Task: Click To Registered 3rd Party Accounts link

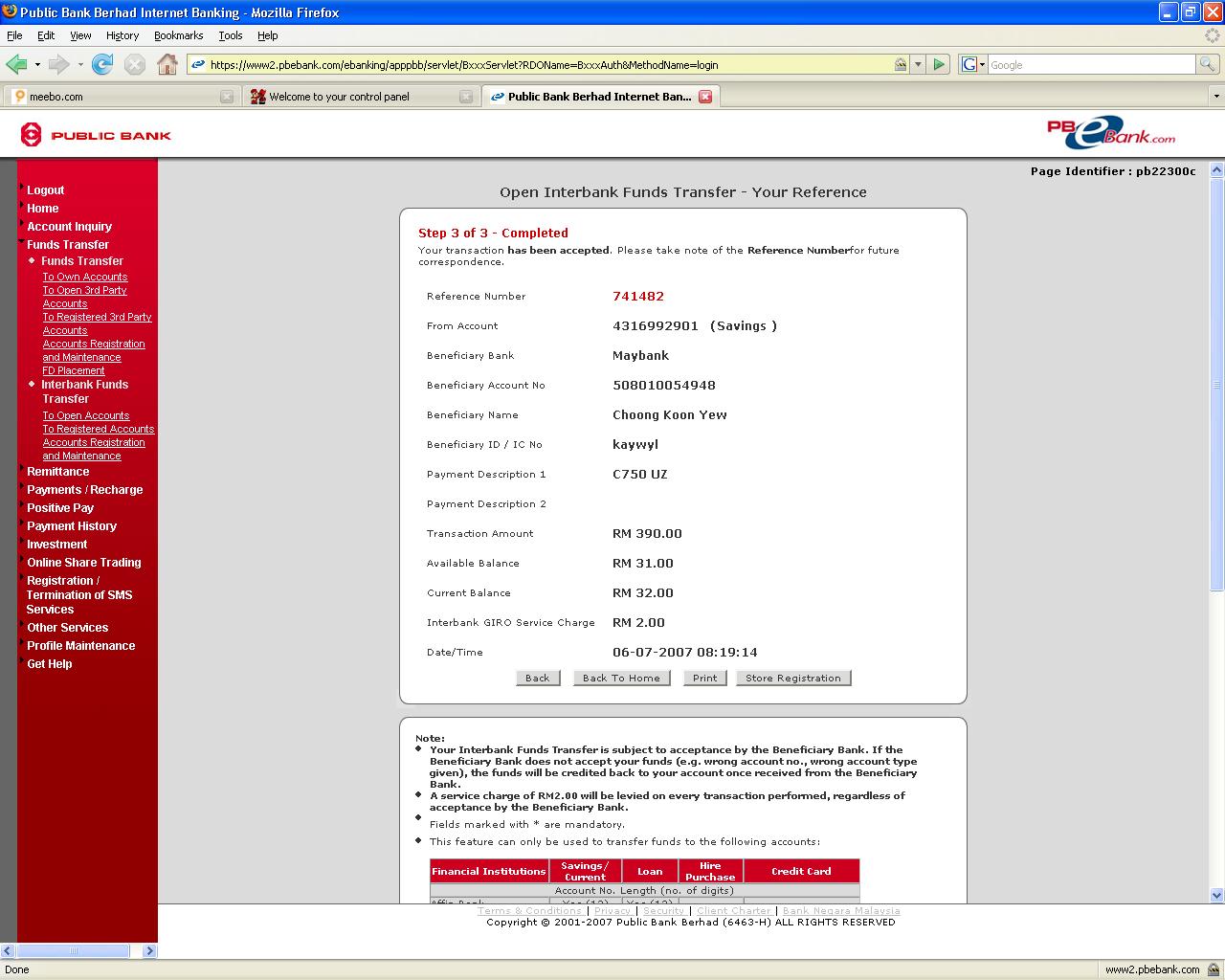Action: point(97,323)
